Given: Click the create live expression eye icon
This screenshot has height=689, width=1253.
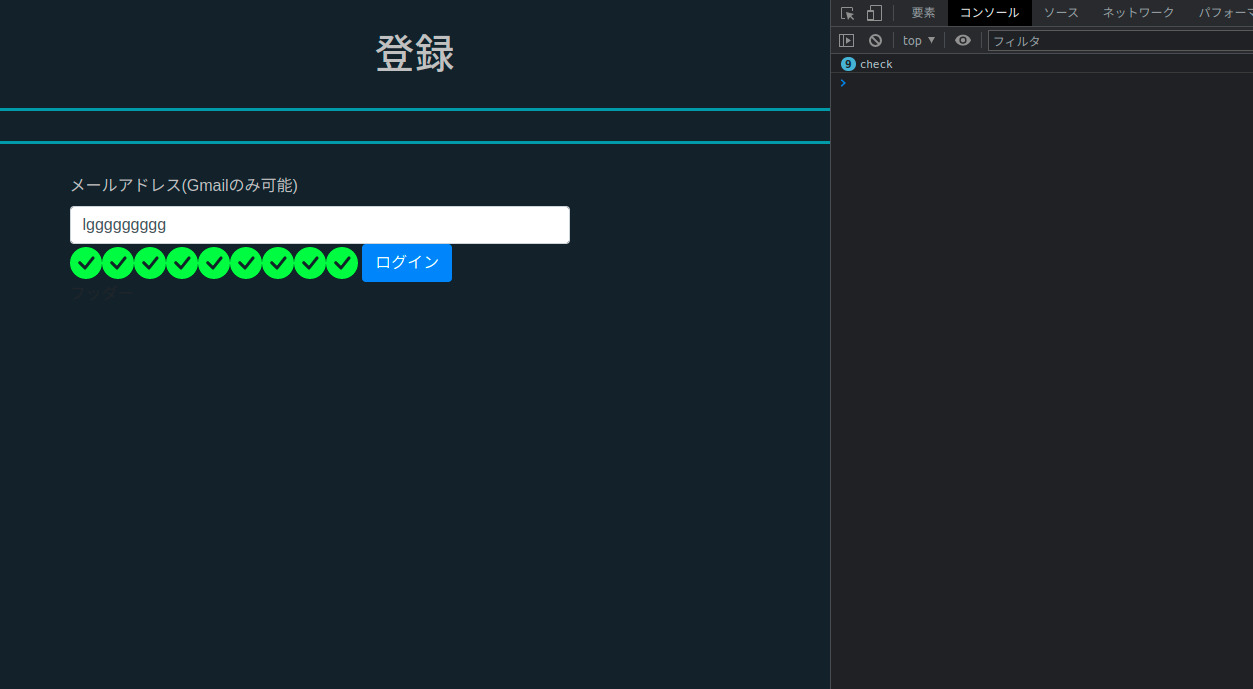Looking at the screenshot, I should pyautogui.click(x=962, y=39).
